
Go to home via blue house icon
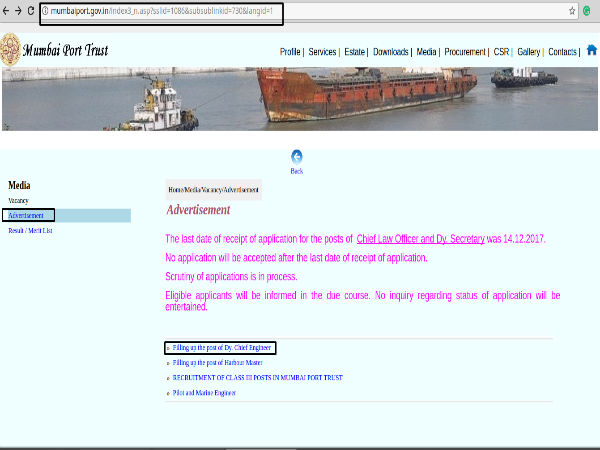pyautogui.click(x=592, y=50)
